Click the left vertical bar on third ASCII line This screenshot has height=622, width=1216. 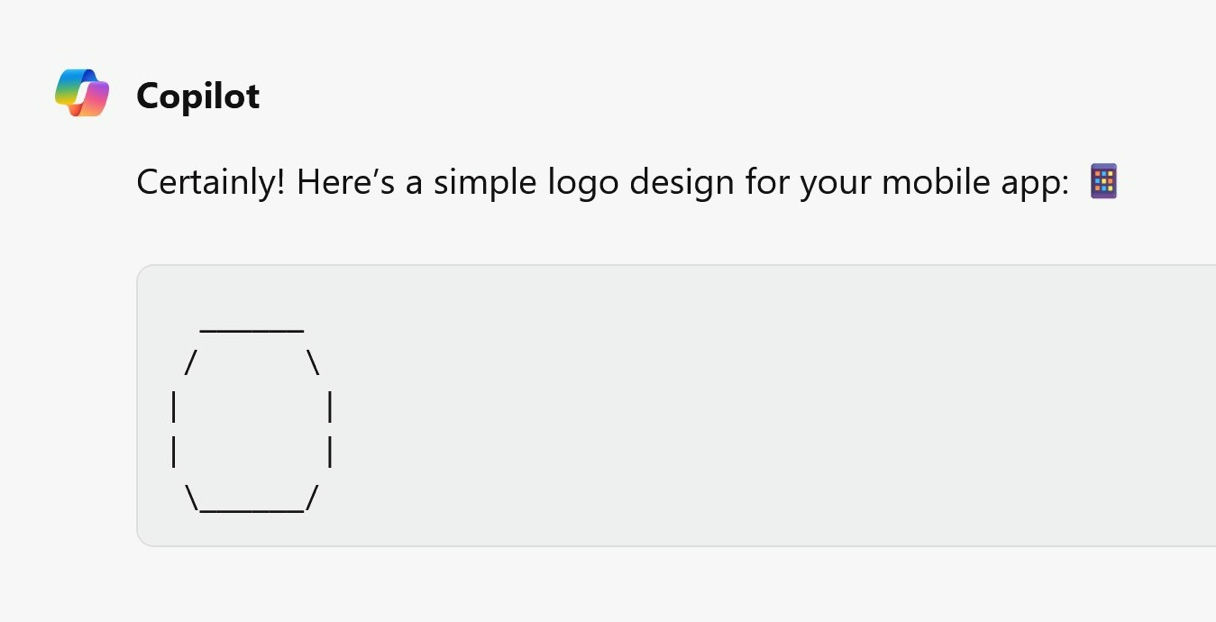175,408
